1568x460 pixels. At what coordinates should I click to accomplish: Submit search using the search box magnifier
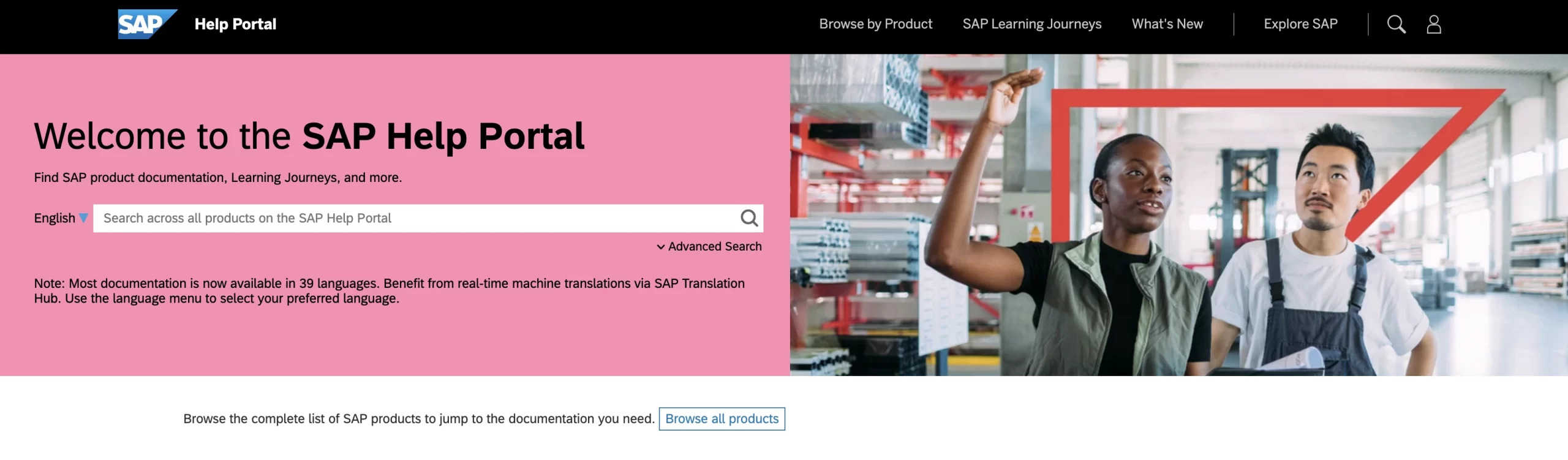pos(749,218)
